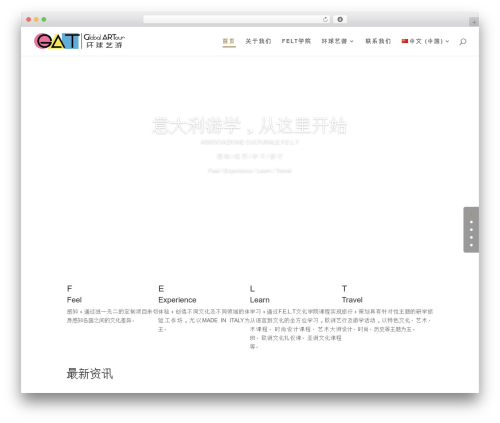
Task: Click the letter F above Feel
Action: [69, 288]
